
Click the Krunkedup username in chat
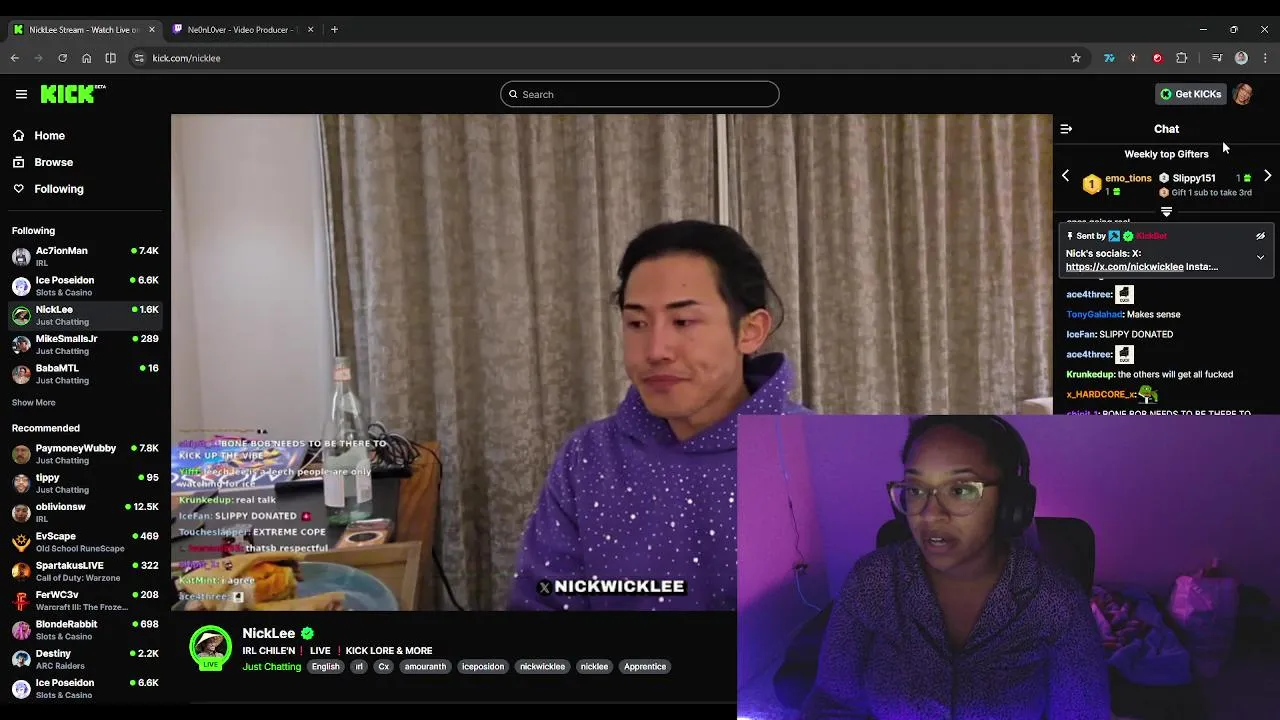1090,374
